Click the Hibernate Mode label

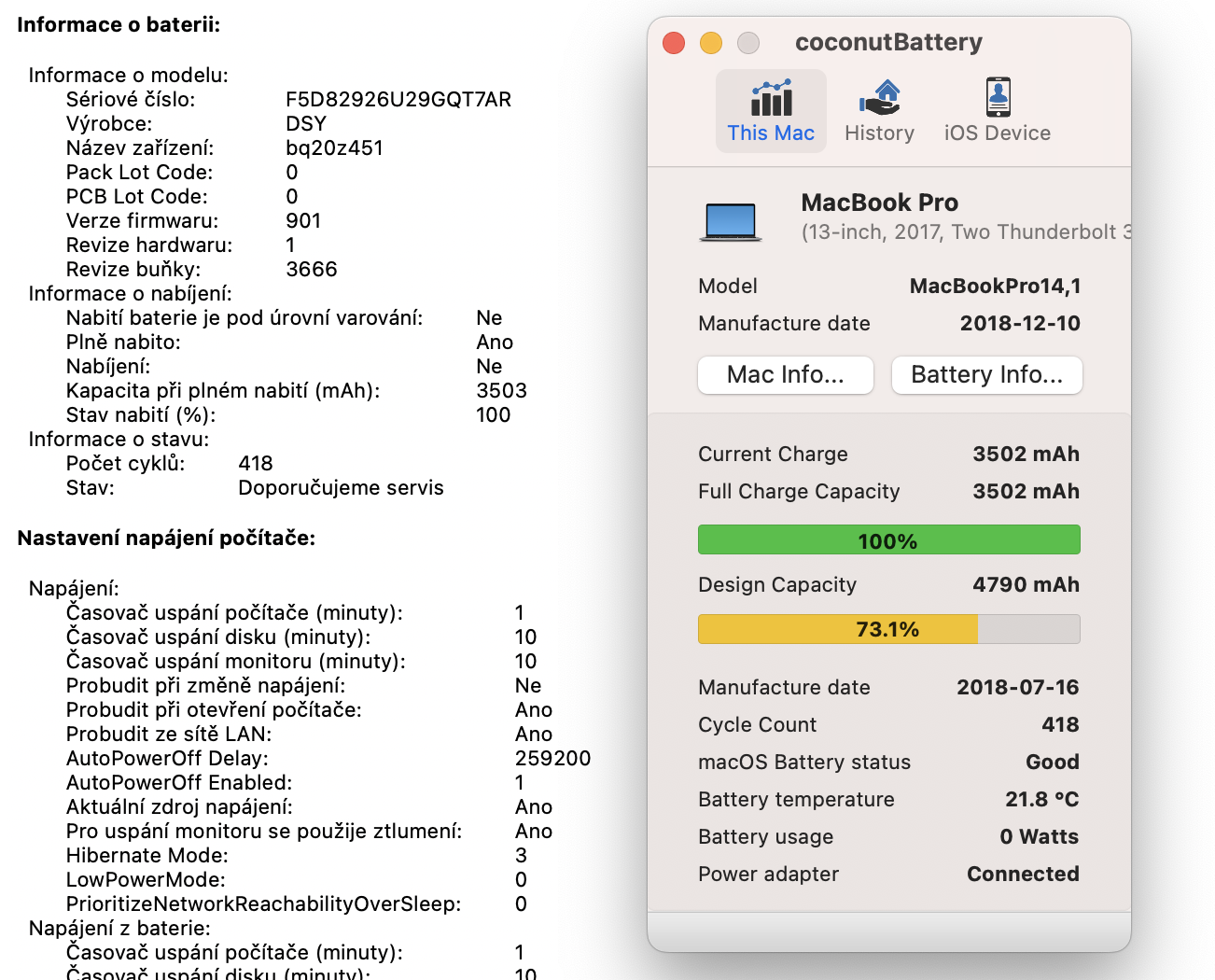(147, 856)
